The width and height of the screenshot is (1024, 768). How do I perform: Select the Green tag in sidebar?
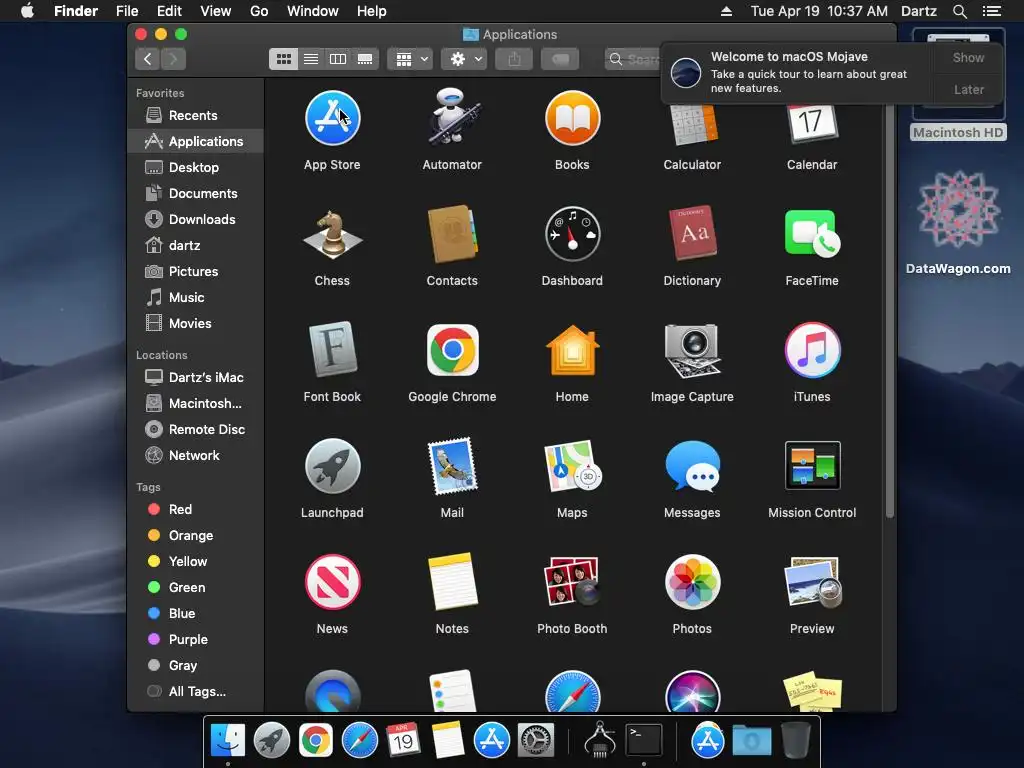[x=195, y=587]
